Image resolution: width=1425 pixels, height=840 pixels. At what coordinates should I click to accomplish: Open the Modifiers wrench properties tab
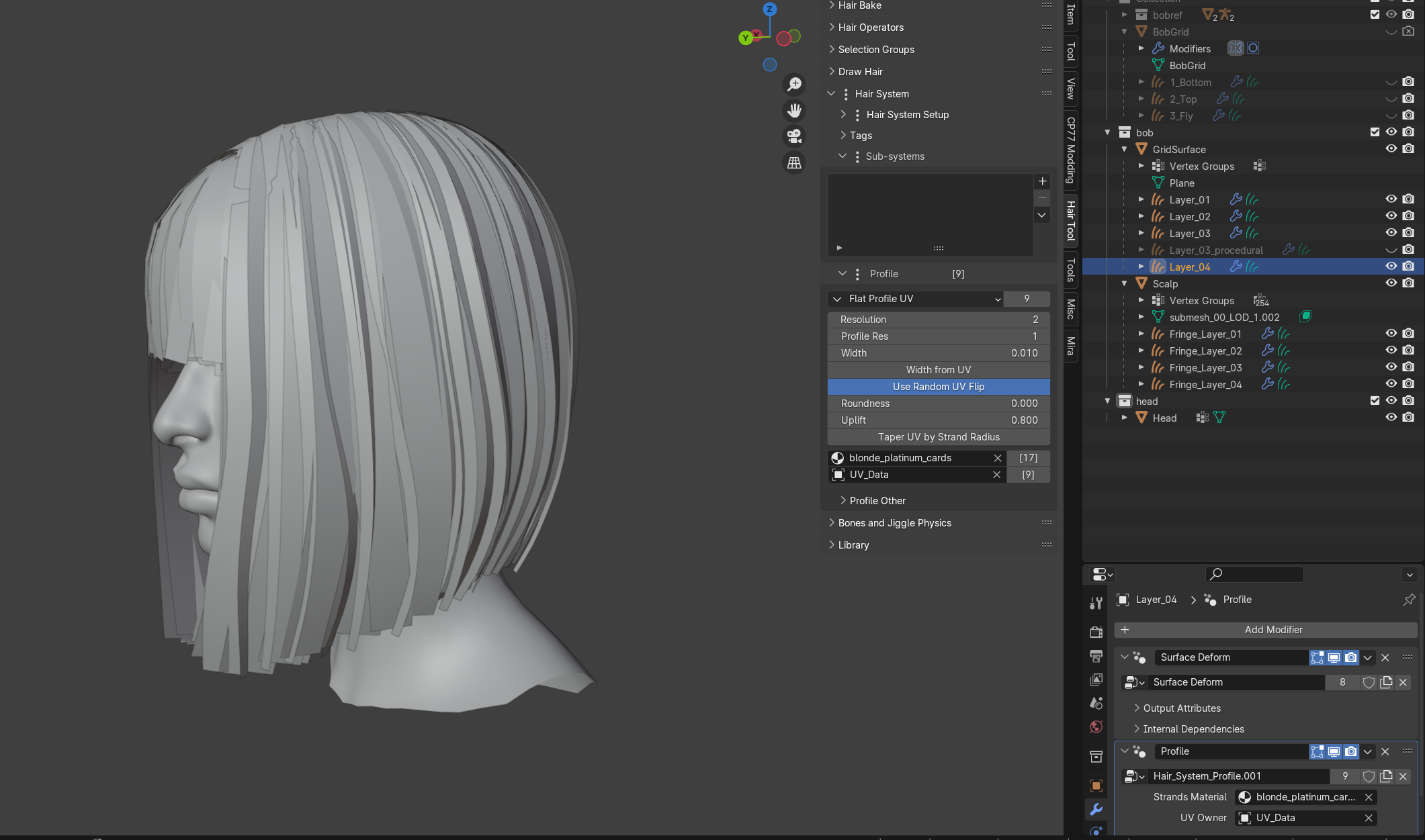[1096, 809]
